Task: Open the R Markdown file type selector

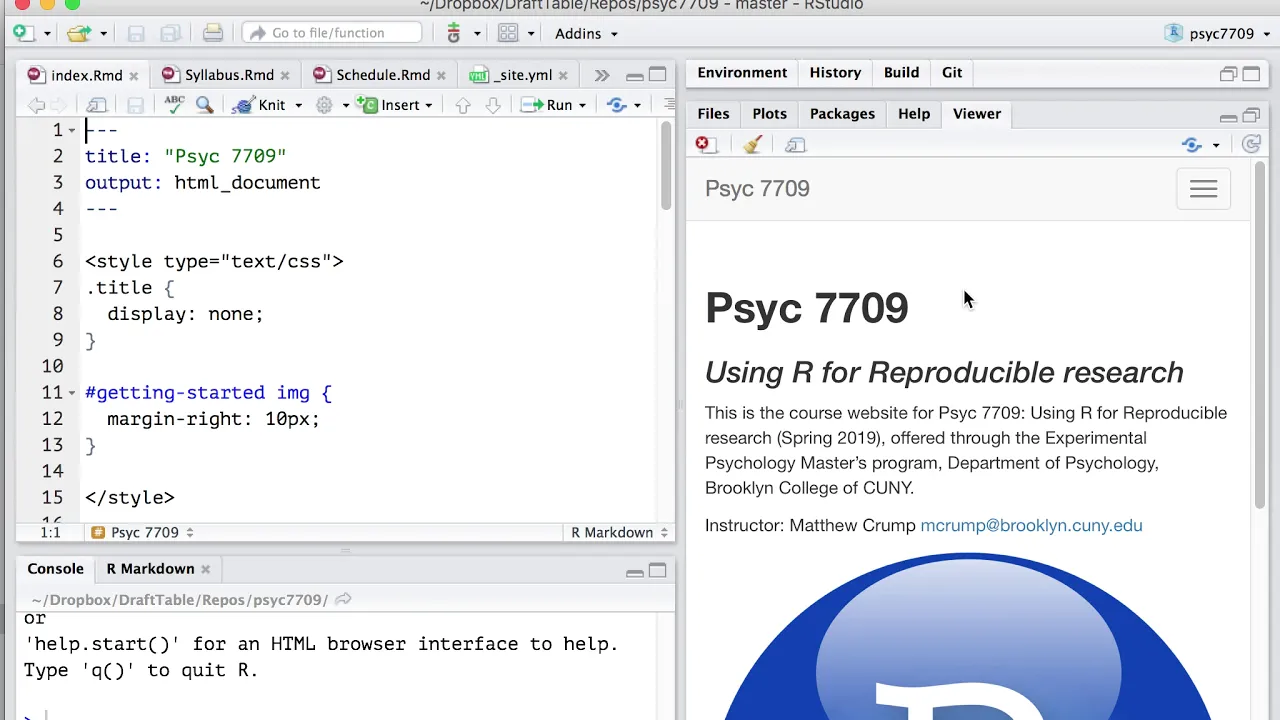Action: pos(618,532)
